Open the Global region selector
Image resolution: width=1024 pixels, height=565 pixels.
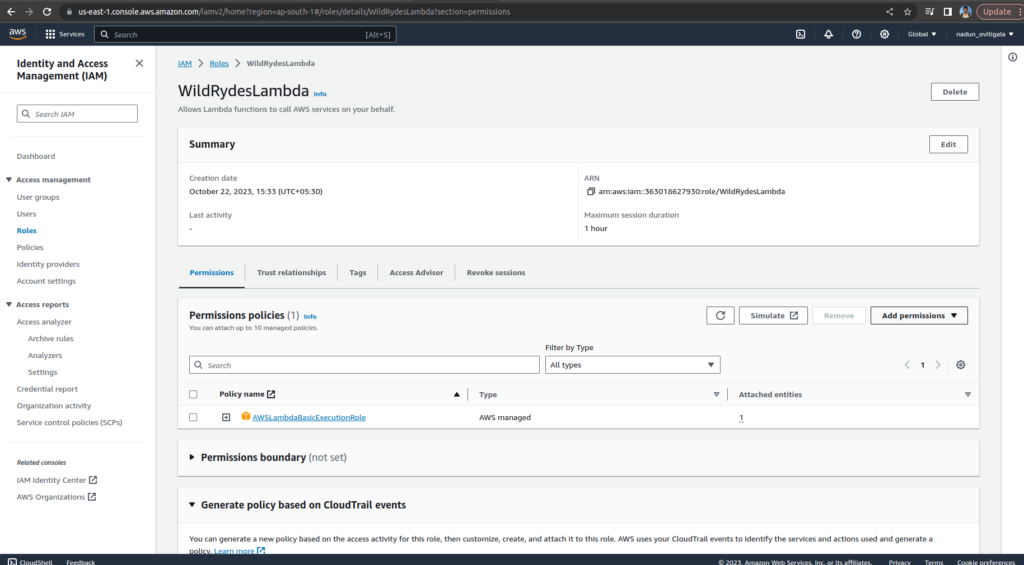click(x=921, y=34)
